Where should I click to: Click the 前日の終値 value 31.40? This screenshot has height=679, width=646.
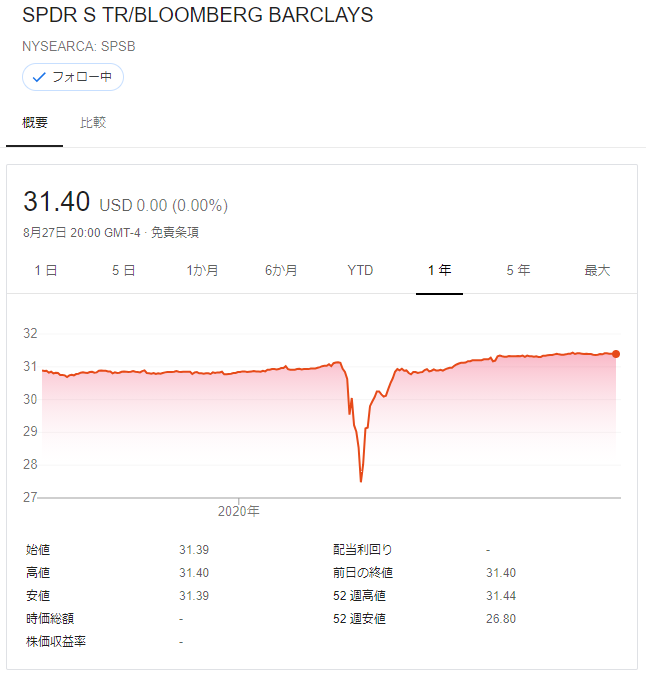point(501,573)
